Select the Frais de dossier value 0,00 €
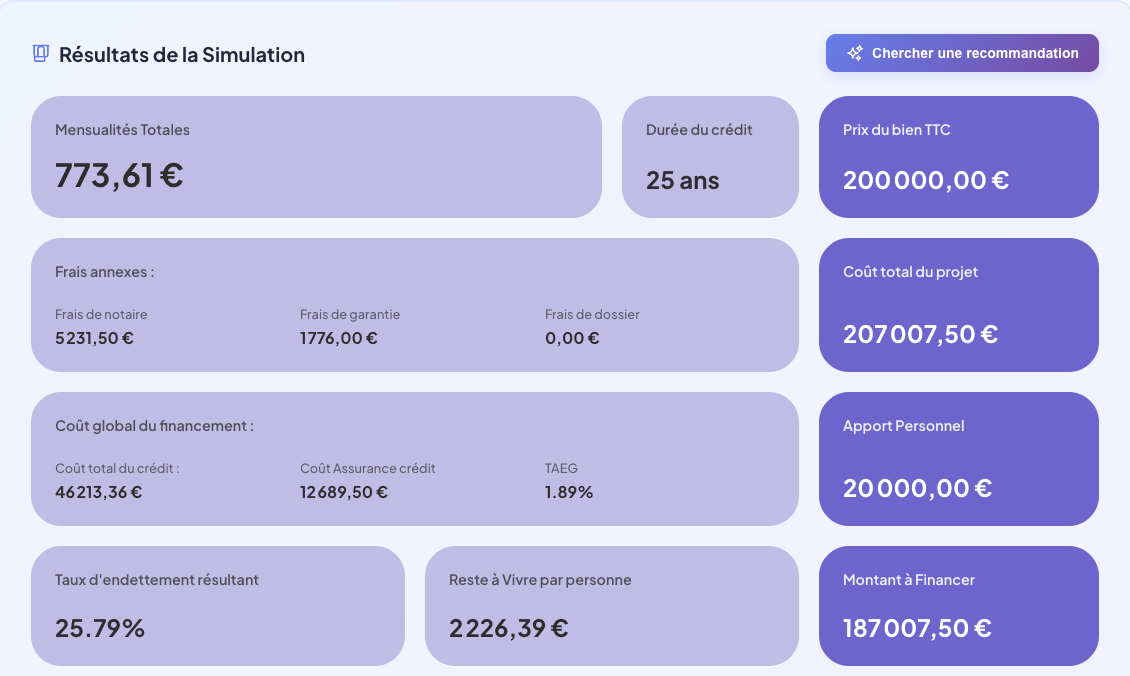Image resolution: width=1130 pixels, height=676 pixels. 570,337
